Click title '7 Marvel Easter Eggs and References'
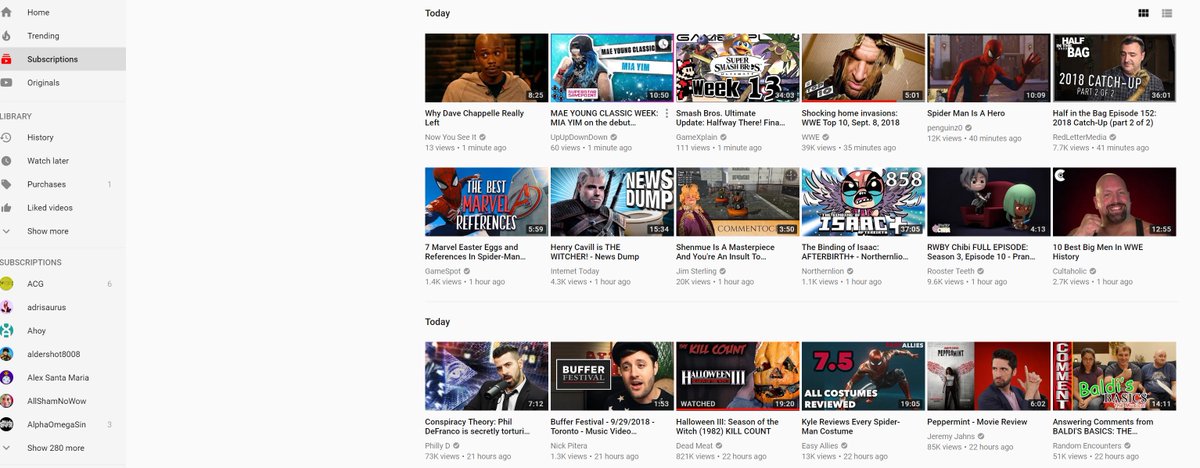1200x468 pixels. click(475, 252)
